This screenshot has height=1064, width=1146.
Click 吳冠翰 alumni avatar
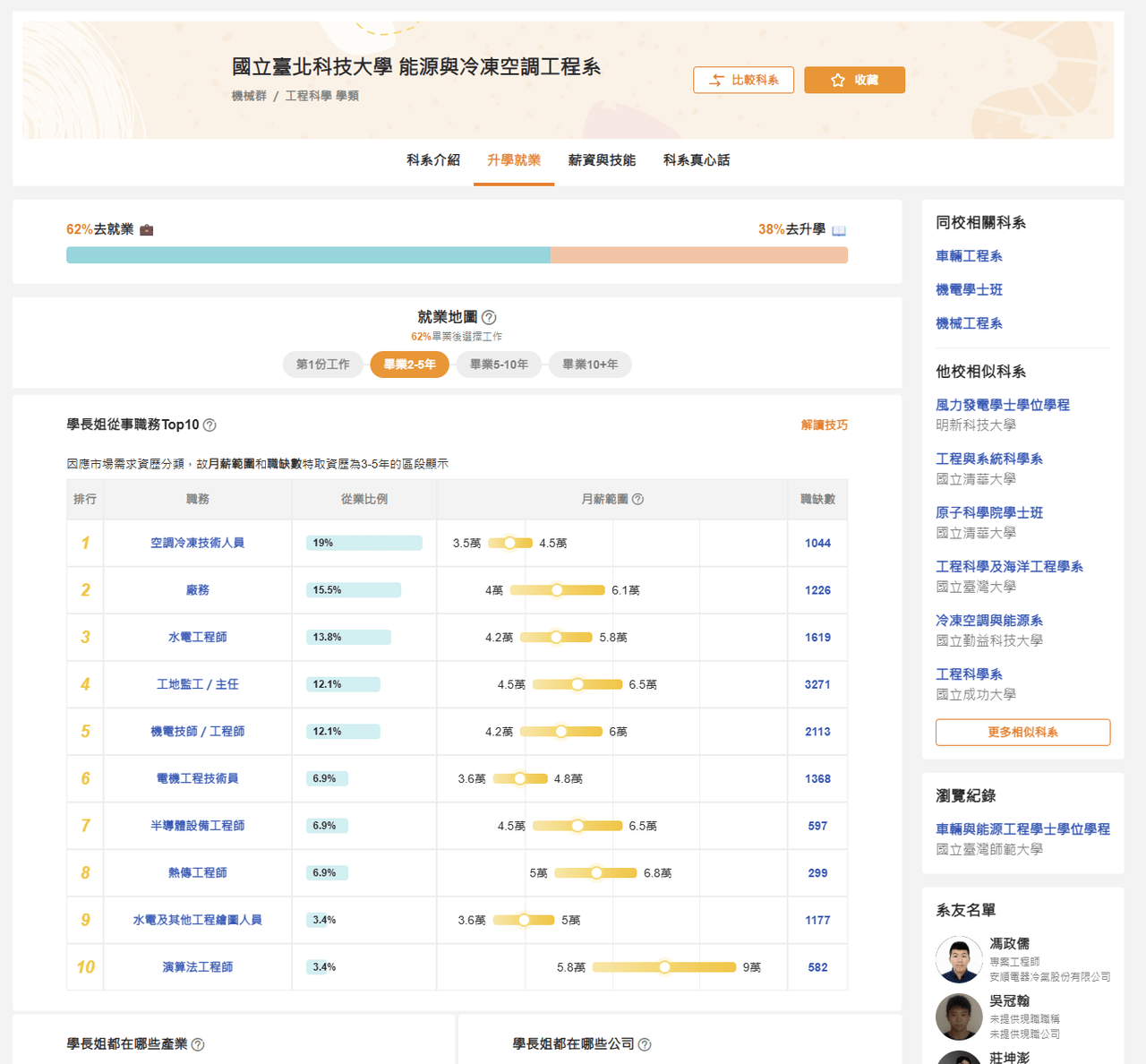point(959,1017)
